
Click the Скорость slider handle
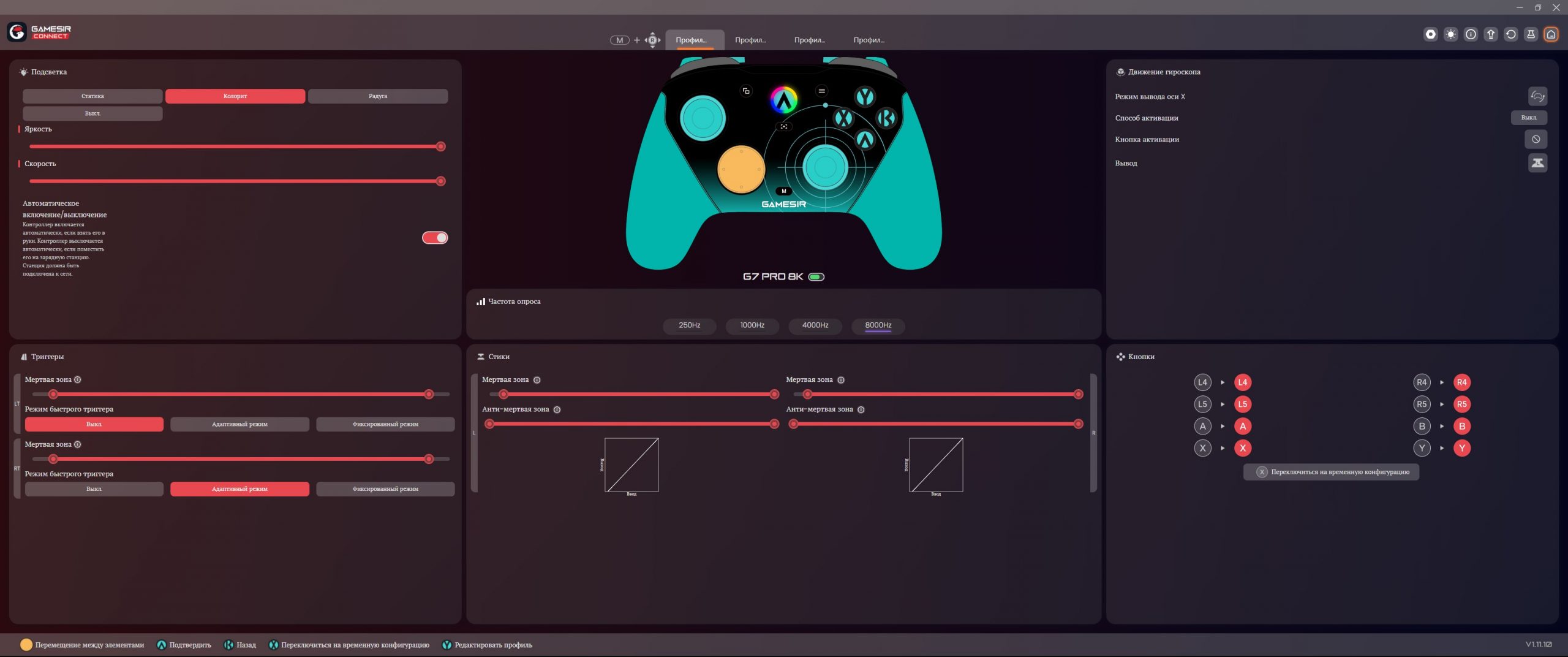[x=440, y=181]
